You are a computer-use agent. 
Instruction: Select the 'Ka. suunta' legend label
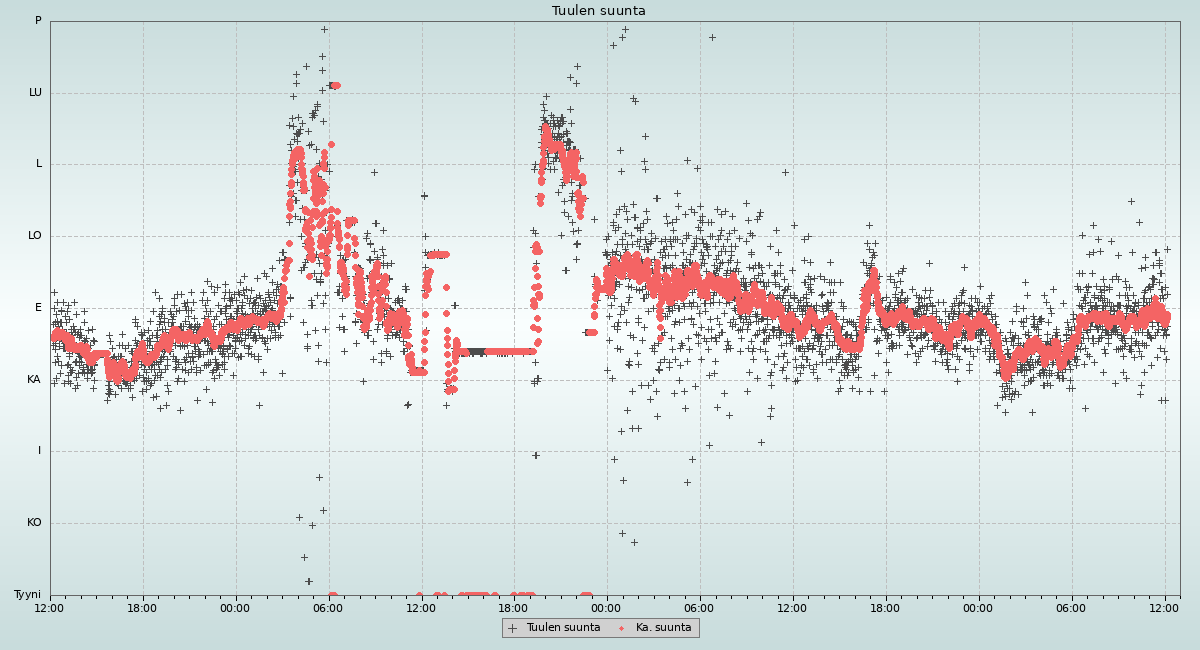663,628
